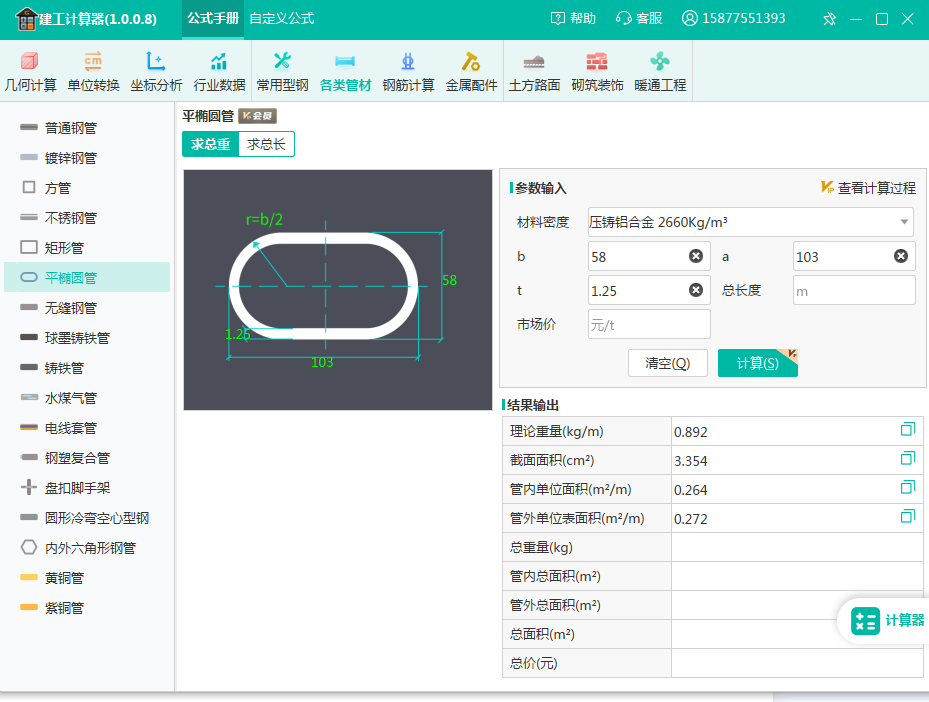This screenshot has width=929, height=702.
Task: Select 无缝钢管 in the sidebar
Action: (87, 308)
